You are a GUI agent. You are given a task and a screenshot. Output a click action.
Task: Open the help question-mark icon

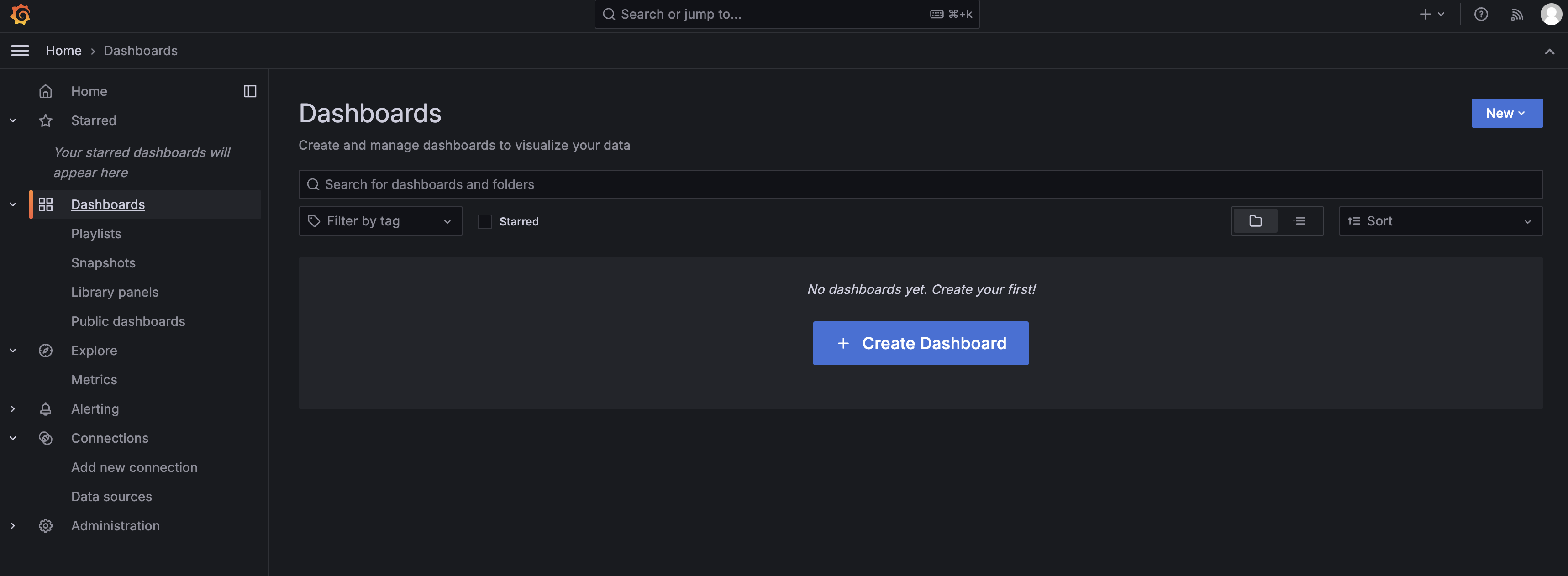click(1480, 14)
